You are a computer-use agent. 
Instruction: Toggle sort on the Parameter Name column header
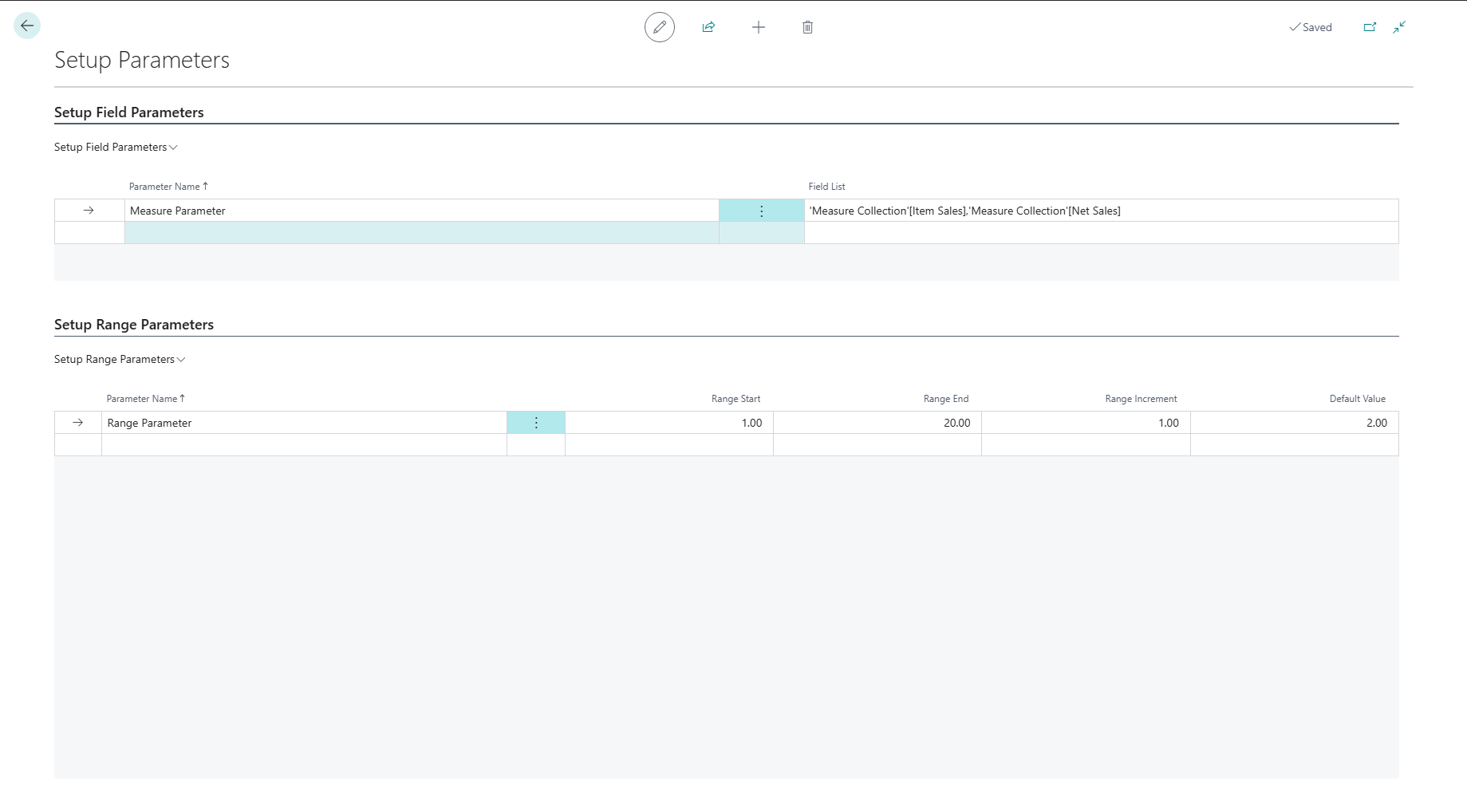[168, 186]
